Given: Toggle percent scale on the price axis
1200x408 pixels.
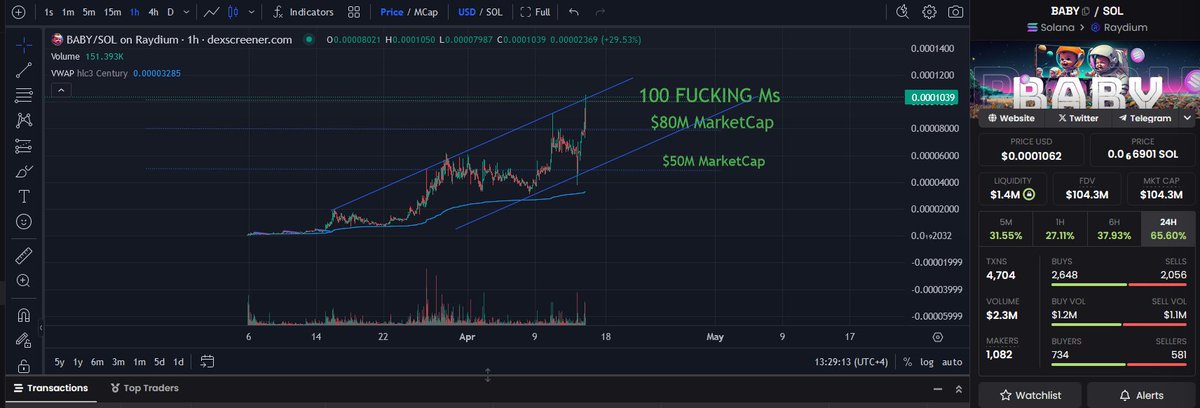Looking at the screenshot, I should tap(907, 362).
